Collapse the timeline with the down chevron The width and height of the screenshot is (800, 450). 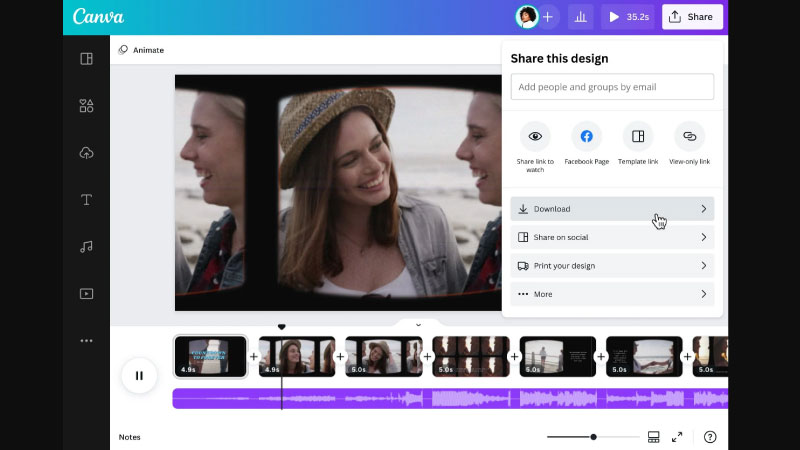418,324
